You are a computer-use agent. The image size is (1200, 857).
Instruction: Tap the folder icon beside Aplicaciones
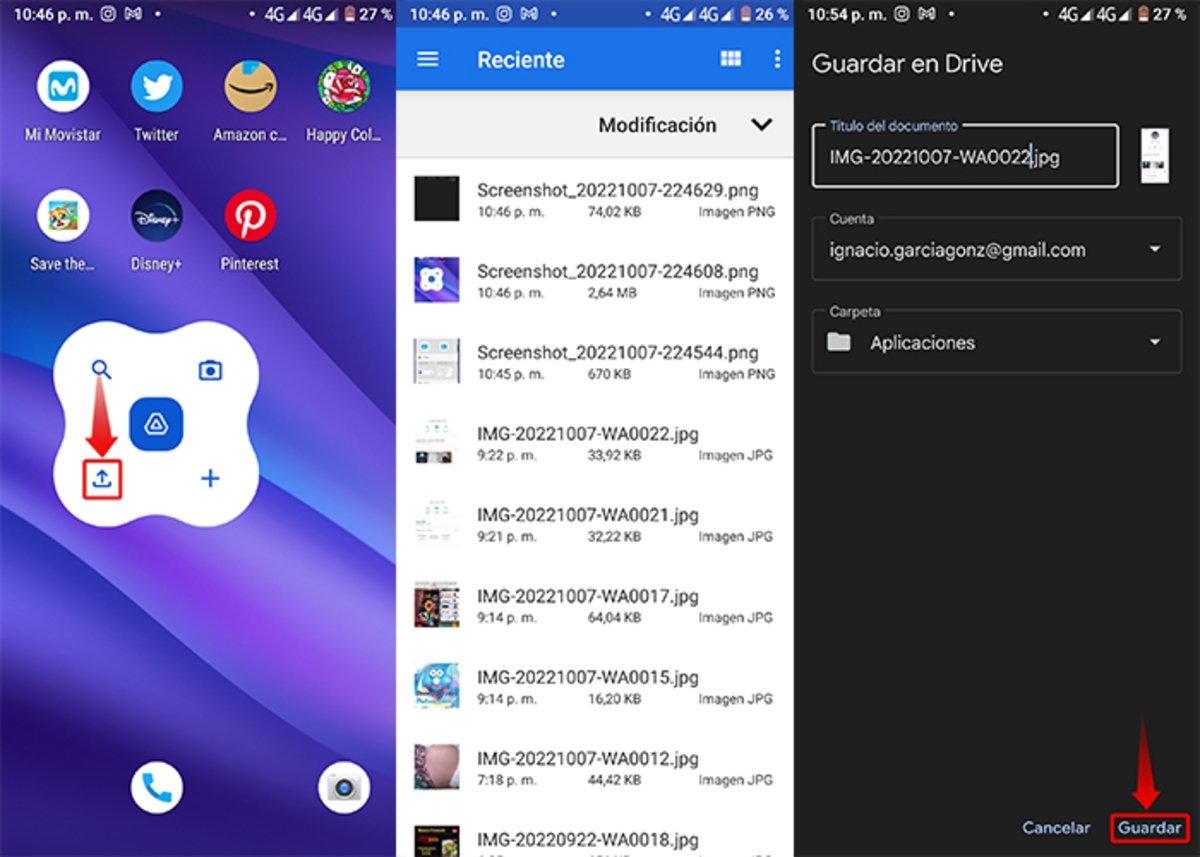[x=839, y=342]
